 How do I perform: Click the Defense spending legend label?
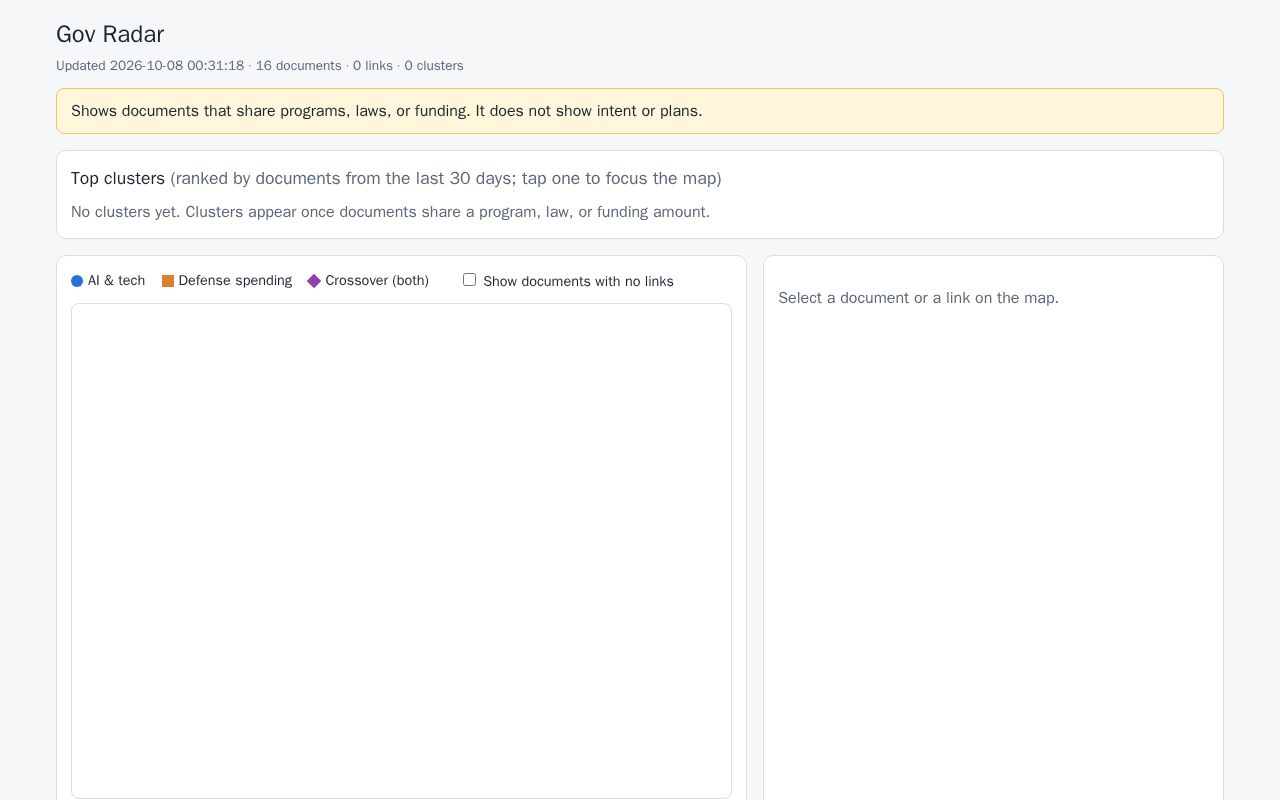coord(235,281)
